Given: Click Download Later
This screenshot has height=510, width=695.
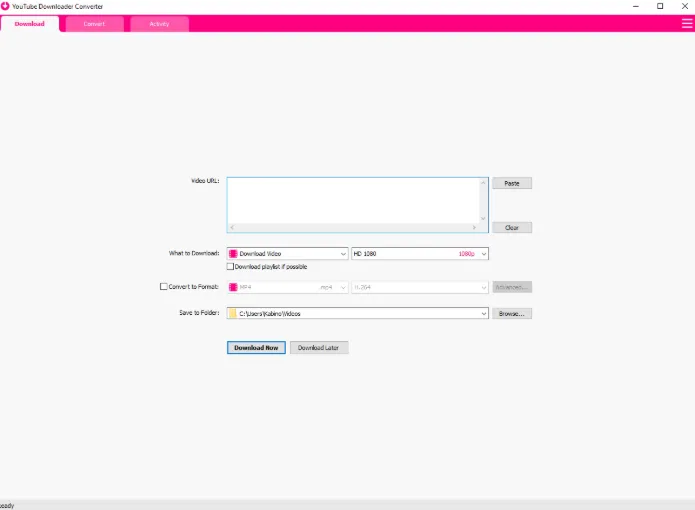Looking at the screenshot, I should tap(319, 348).
